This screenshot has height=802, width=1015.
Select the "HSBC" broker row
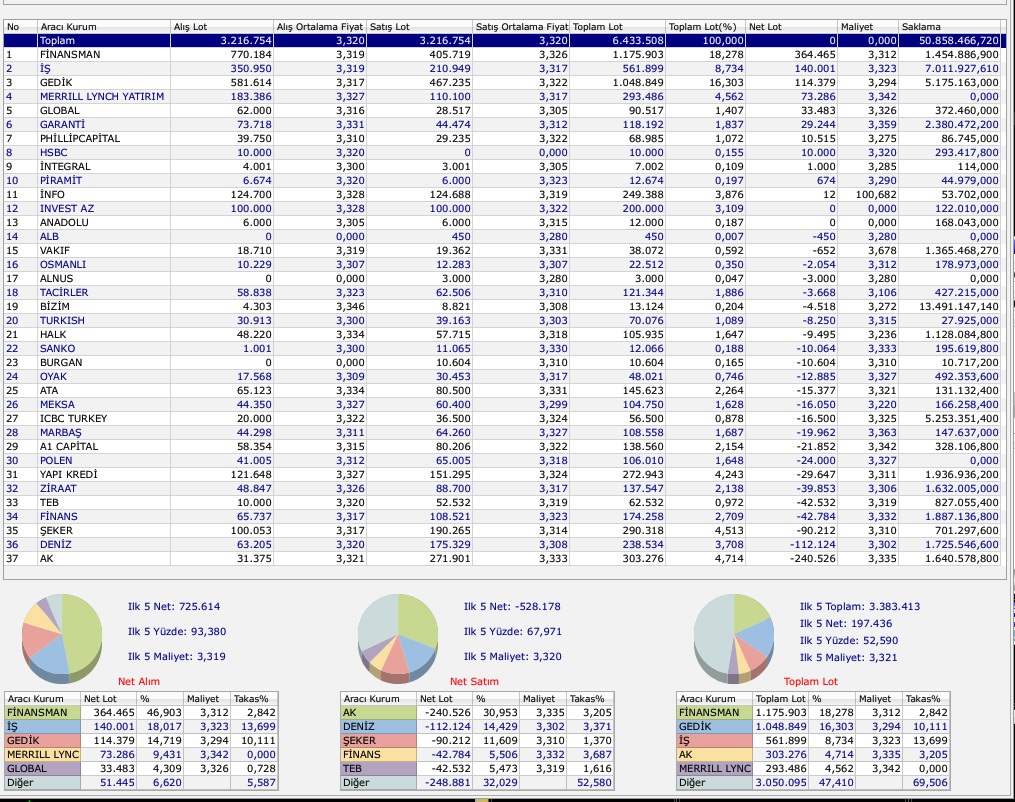[x=502, y=153]
